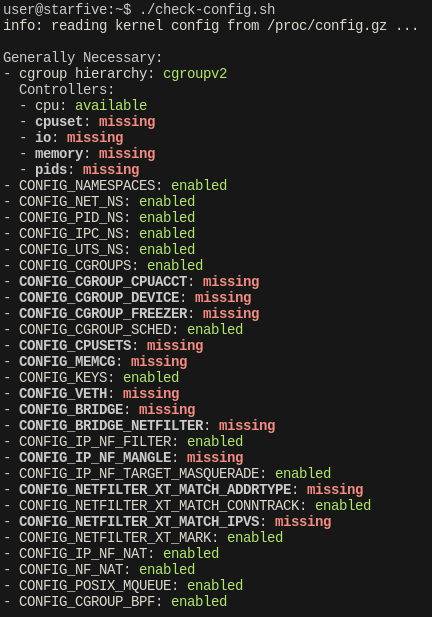Click the Generally Necessary heading
This screenshot has height=617, width=432.
[x=83, y=57]
